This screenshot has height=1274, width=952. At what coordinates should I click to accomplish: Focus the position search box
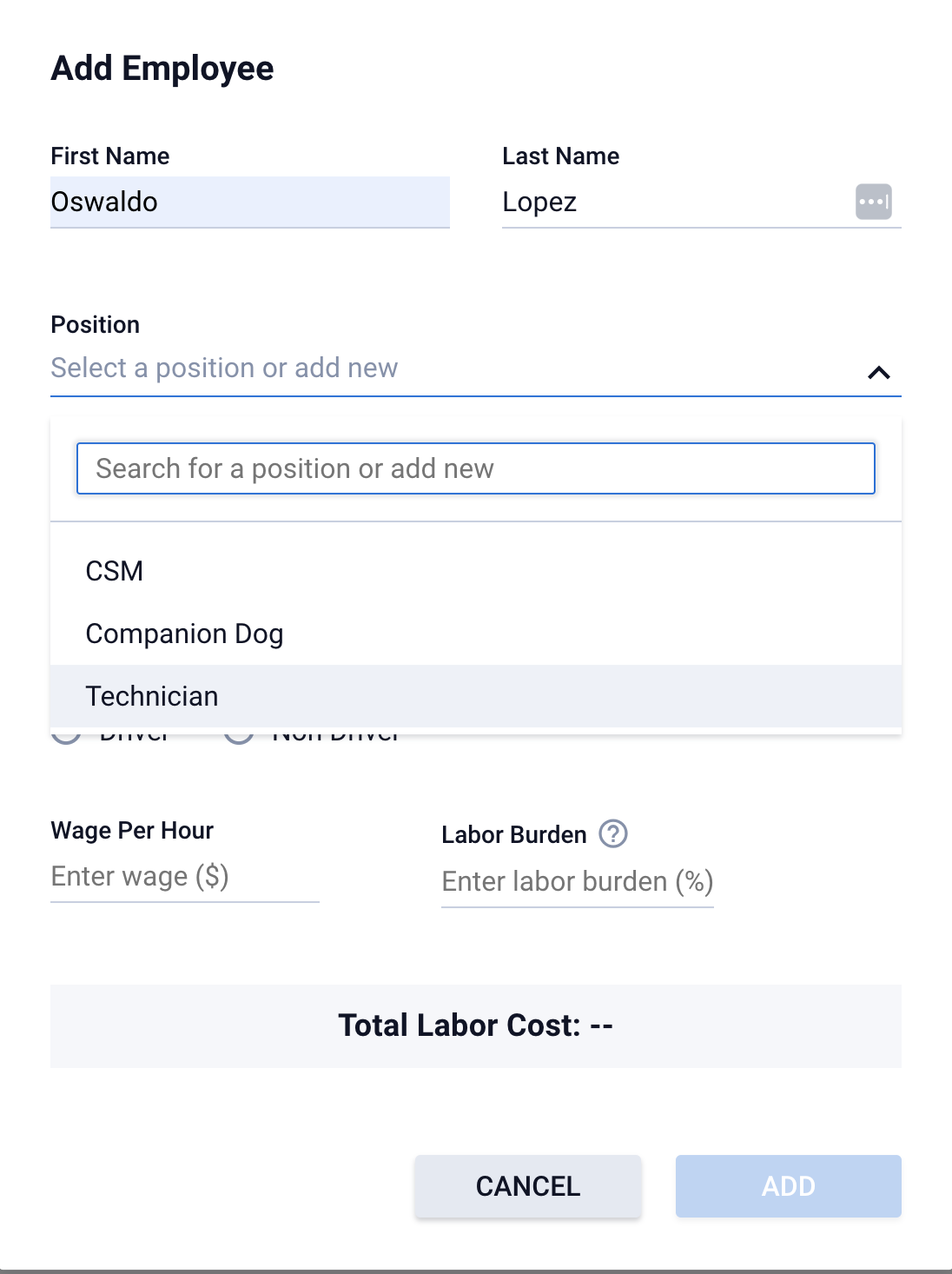pos(475,468)
